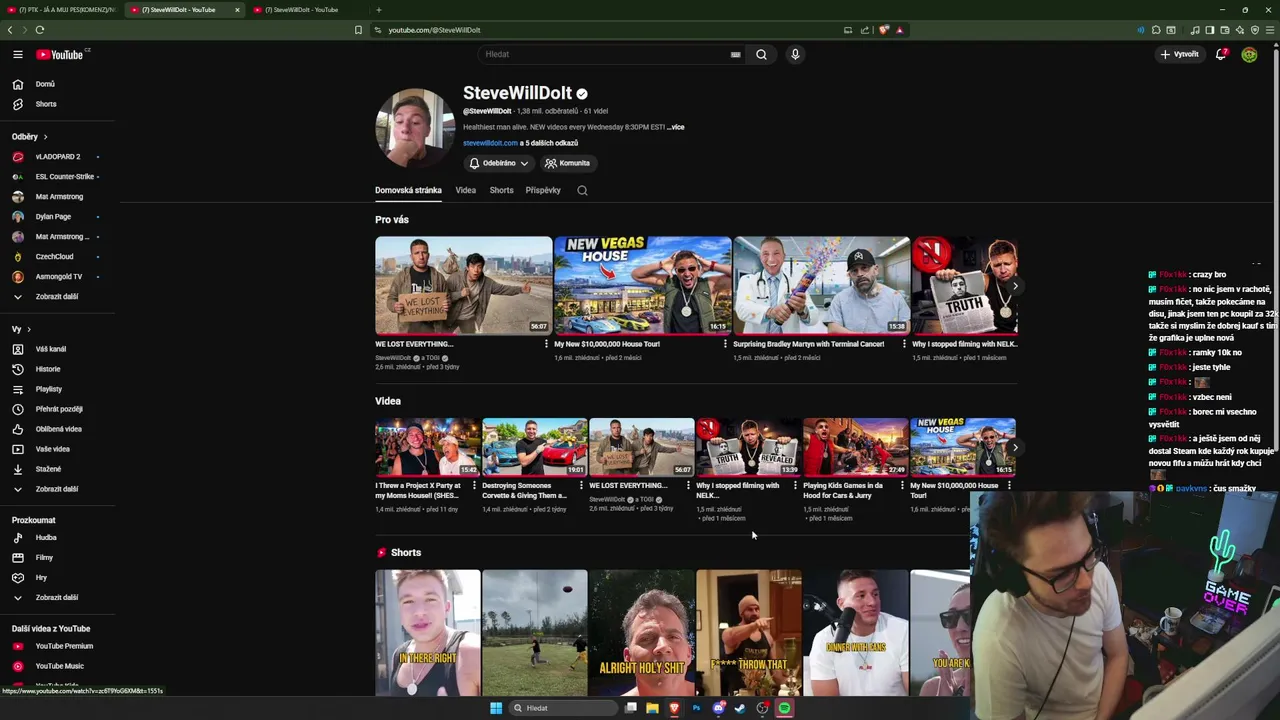This screenshot has width=1280, height=720.
Task: Open Surprising Bradley Martyn video thumbnail
Action: tap(821, 285)
